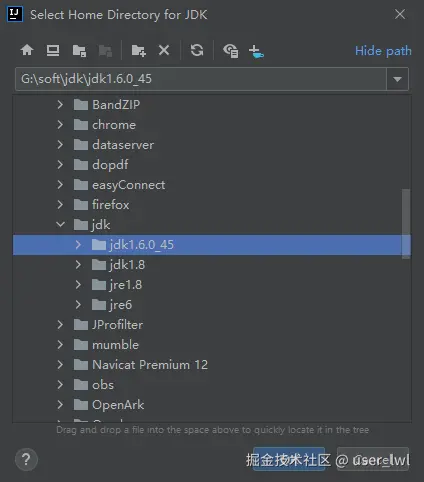Expand the firefox folder chevron
Screen dimensions: 424x482
click(x=60, y=205)
